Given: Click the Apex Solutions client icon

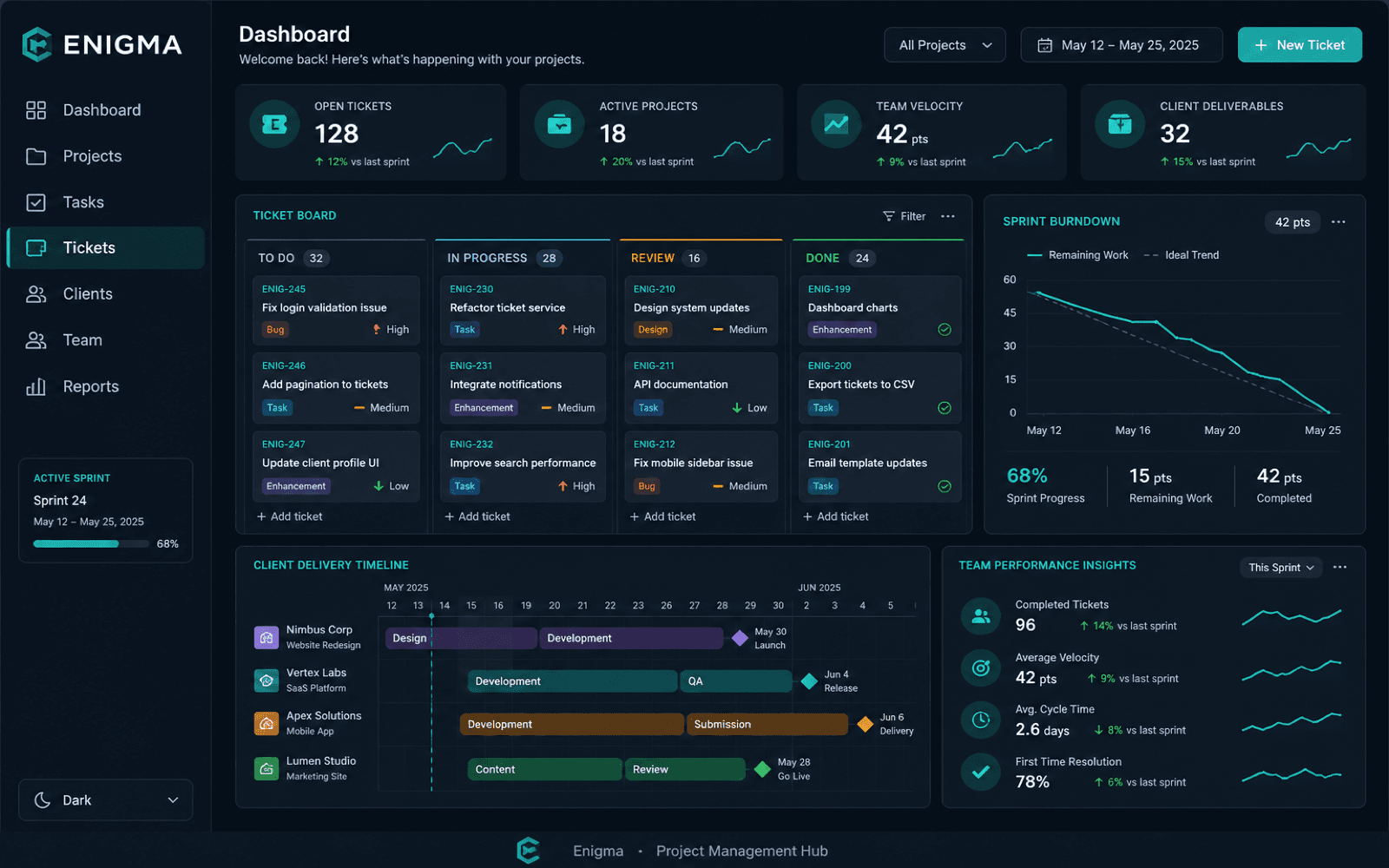Looking at the screenshot, I should (266, 723).
